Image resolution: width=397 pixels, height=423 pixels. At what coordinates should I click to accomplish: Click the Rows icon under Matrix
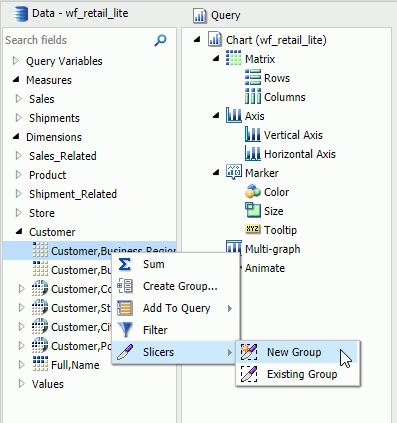[253, 77]
